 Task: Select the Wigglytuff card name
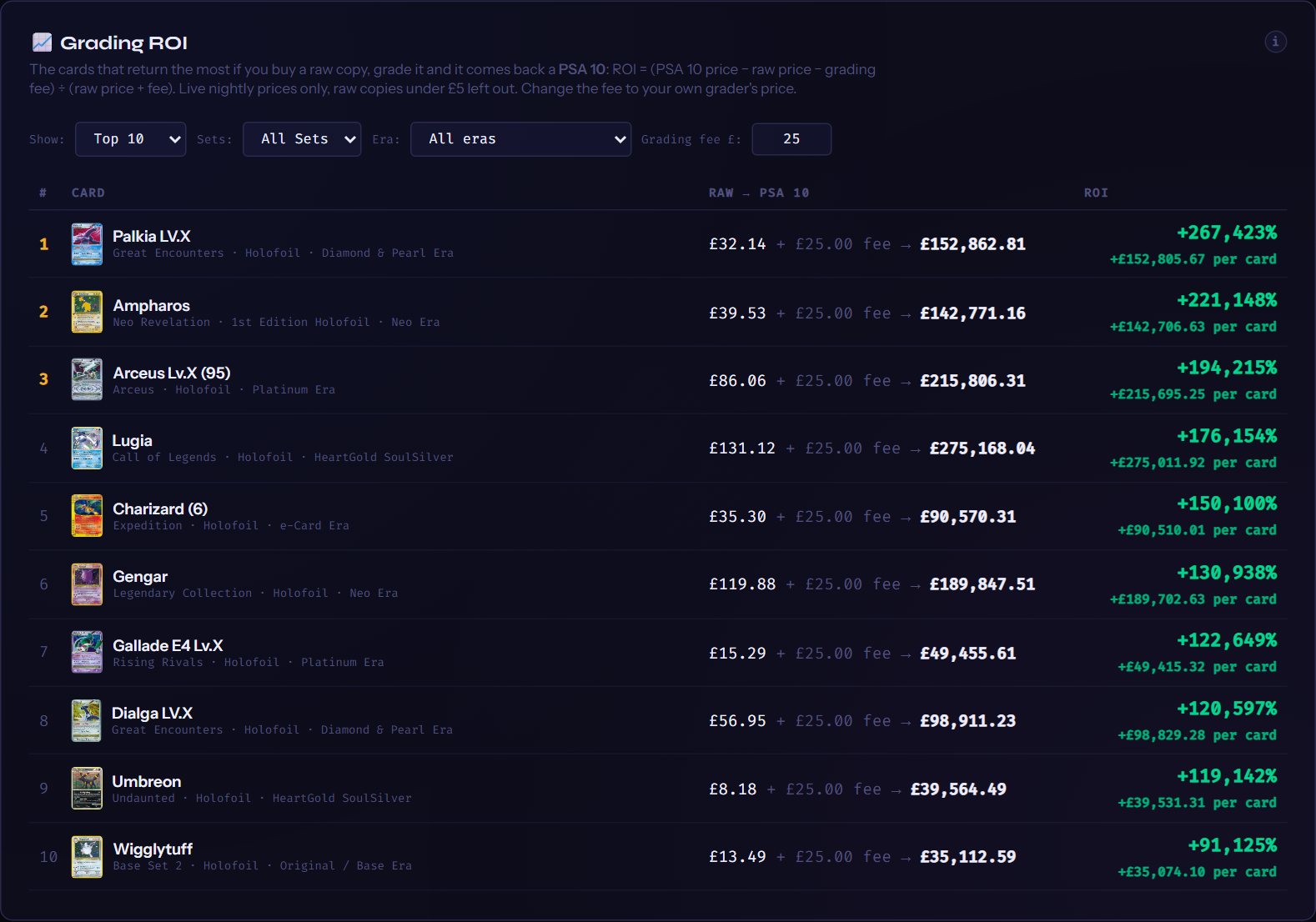coord(153,849)
